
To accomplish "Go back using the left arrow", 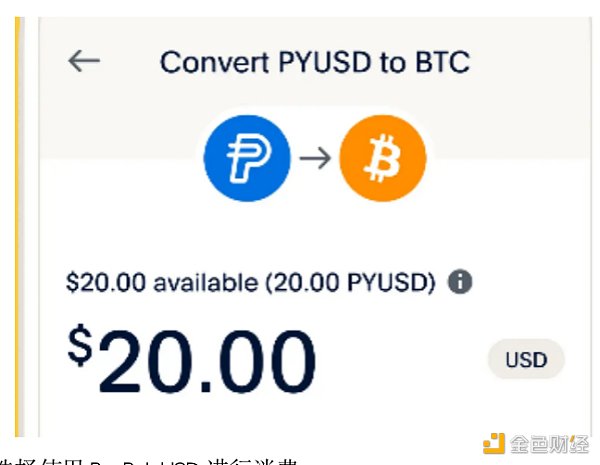I will coord(84,61).
